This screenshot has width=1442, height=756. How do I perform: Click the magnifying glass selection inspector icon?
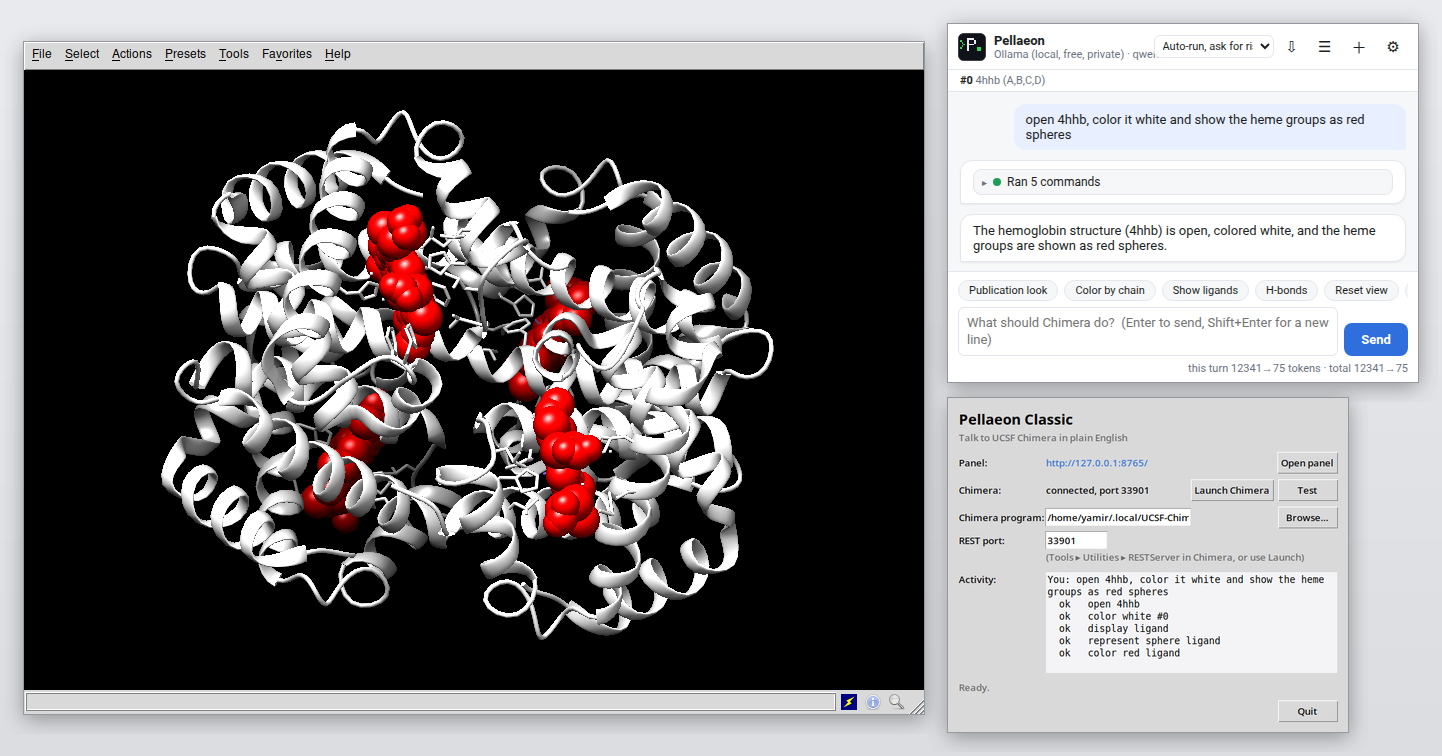point(897,702)
